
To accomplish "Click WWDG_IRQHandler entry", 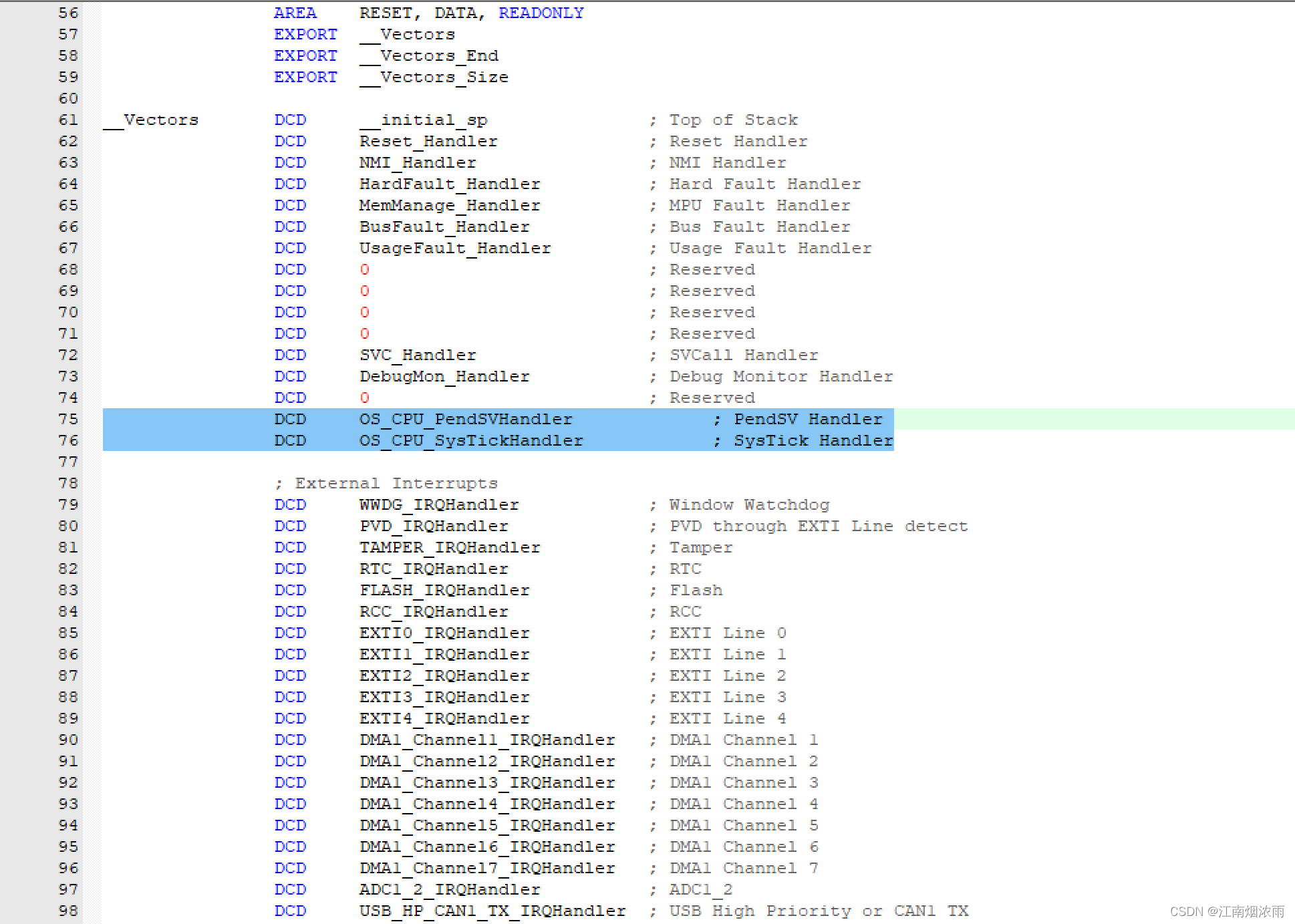I will pos(439,504).
